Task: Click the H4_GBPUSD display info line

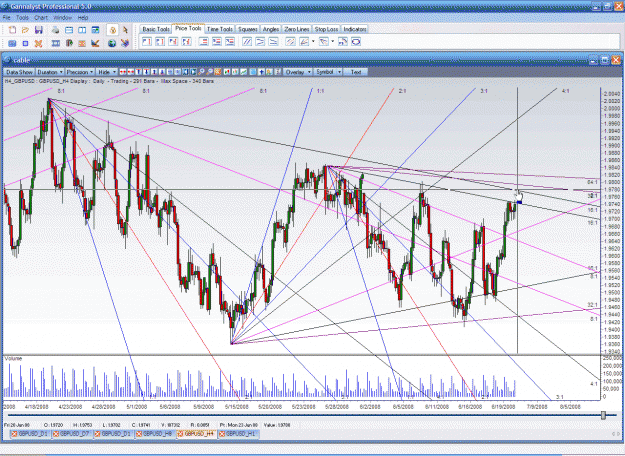Action: tap(109, 81)
